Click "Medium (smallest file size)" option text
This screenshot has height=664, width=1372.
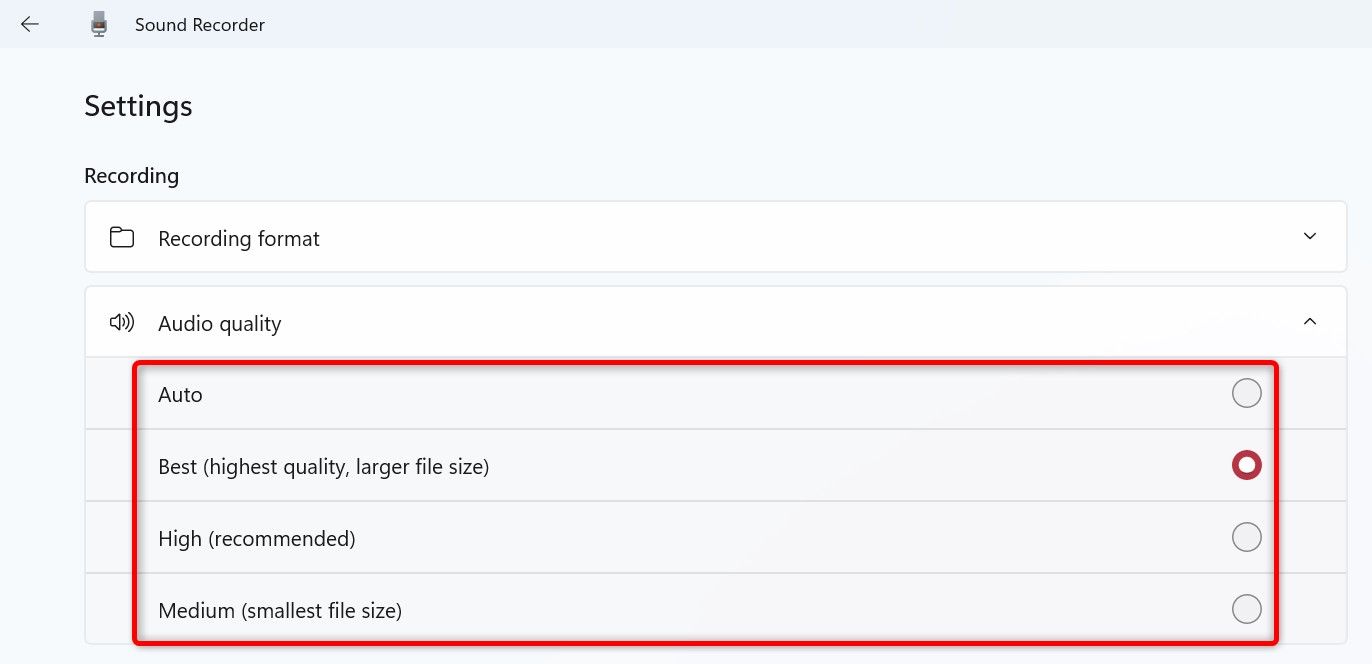(x=280, y=610)
